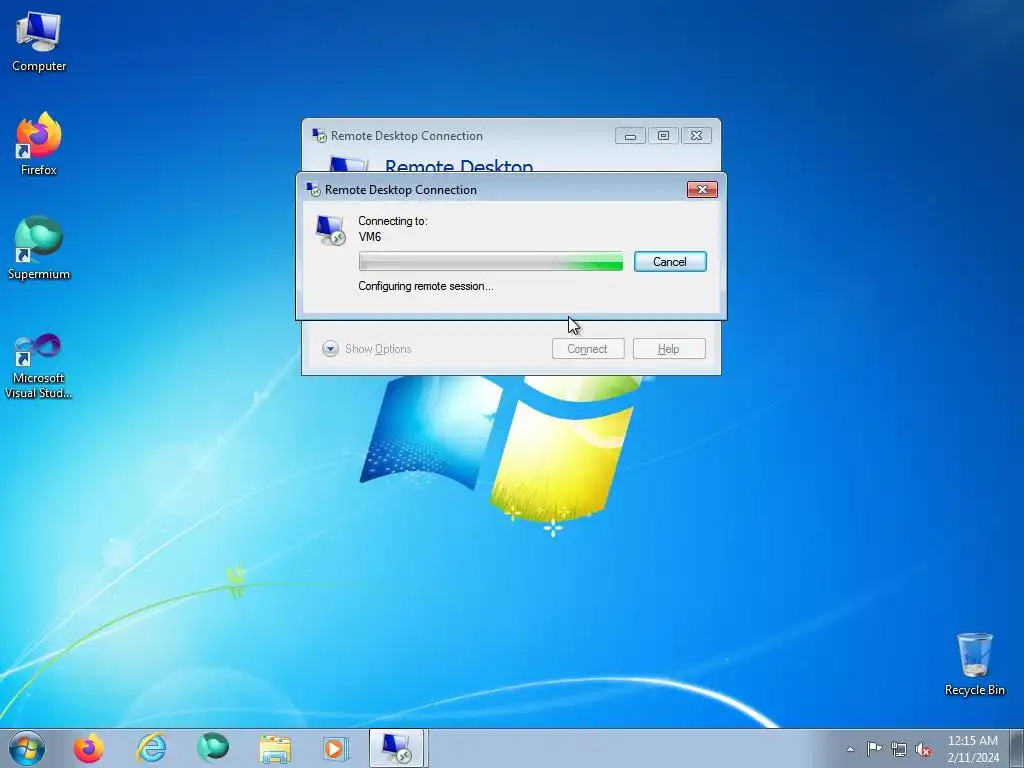Viewport: 1024px width, 768px height.
Task: Select the Microsoft Visual Studio desktop shortcut
Action: 39,366
